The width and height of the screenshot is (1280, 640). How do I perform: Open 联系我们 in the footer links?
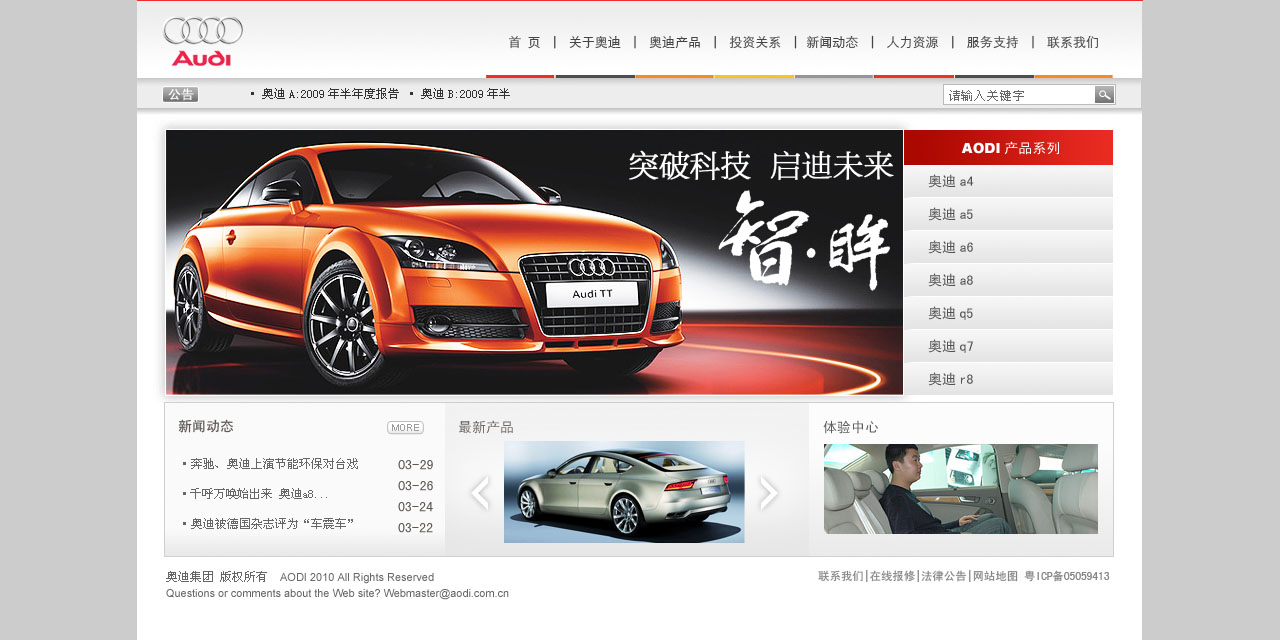[x=841, y=576]
